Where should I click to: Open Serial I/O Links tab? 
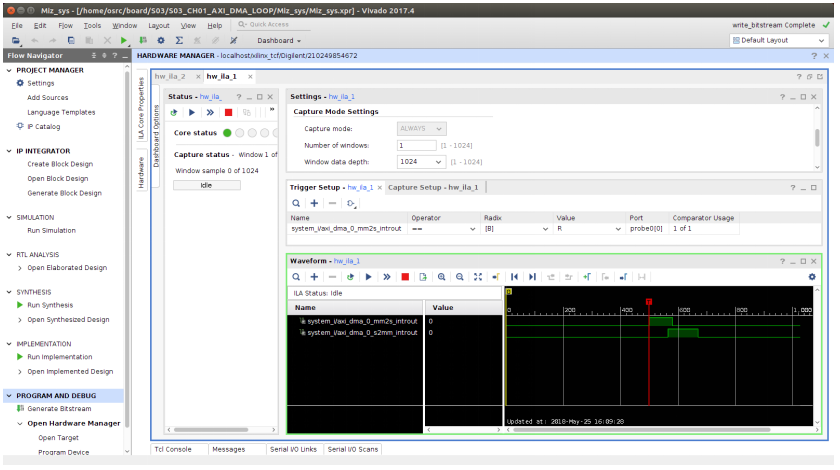pyautogui.click(x=294, y=450)
